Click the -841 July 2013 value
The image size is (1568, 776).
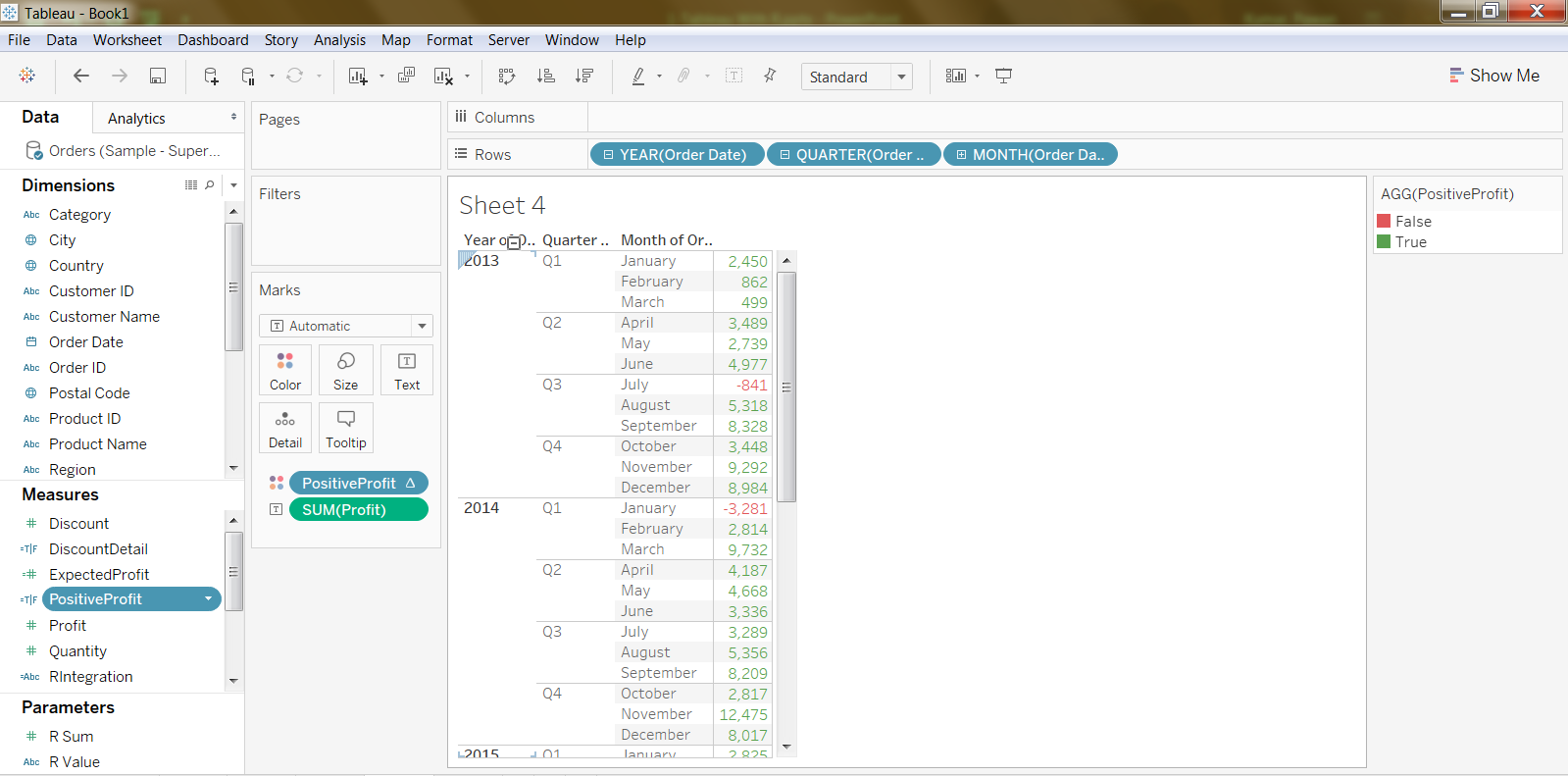(x=752, y=386)
